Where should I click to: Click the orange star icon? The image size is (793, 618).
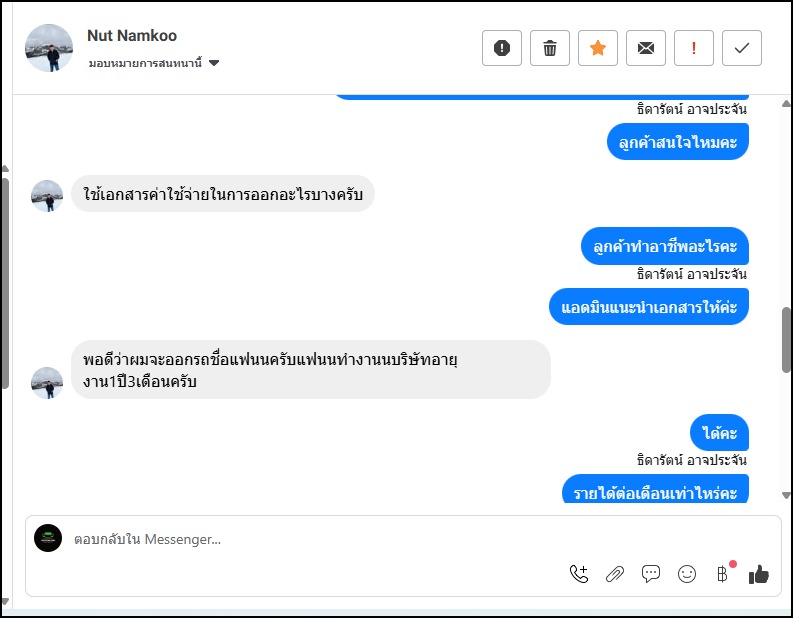click(x=598, y=48)
